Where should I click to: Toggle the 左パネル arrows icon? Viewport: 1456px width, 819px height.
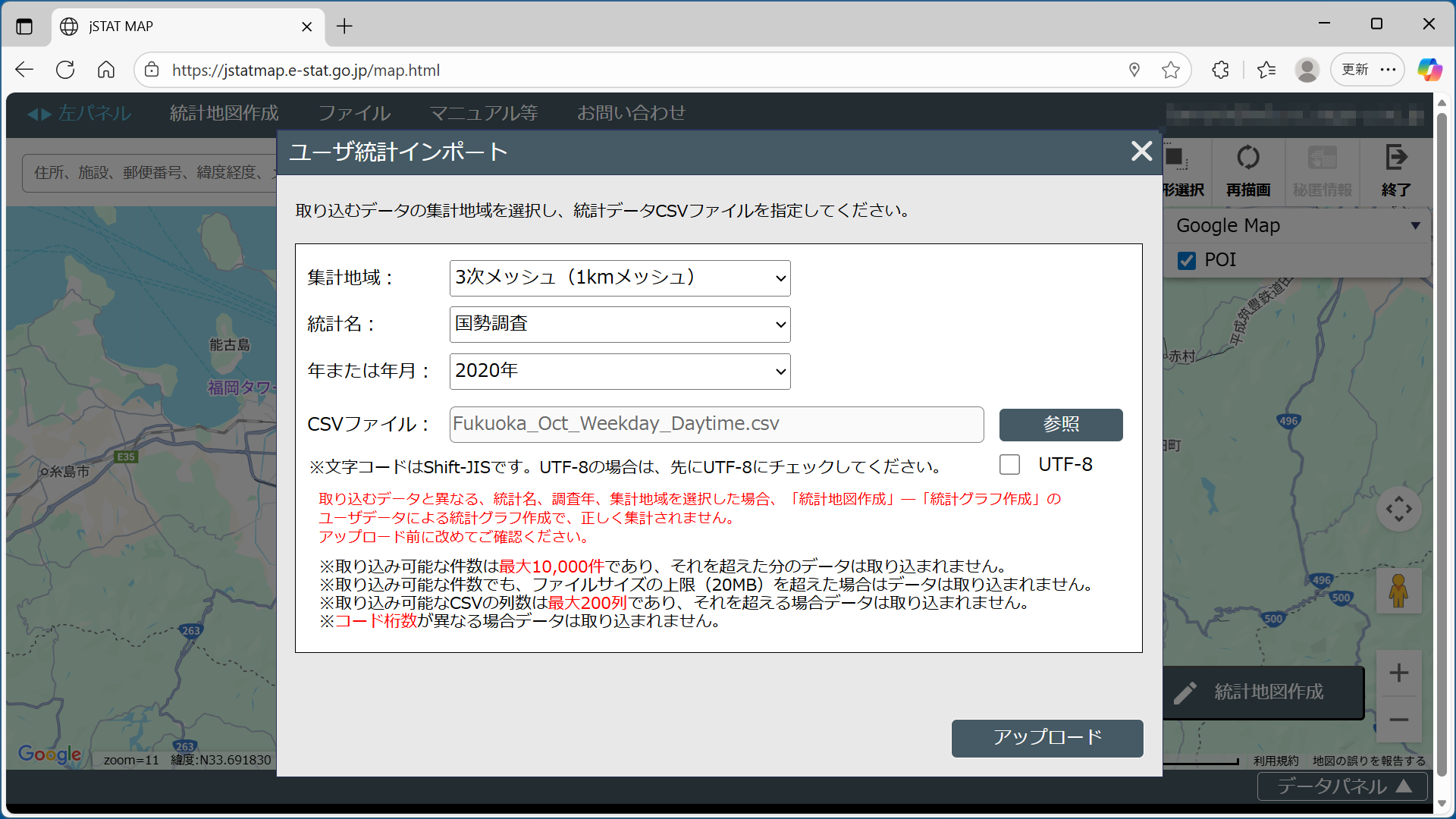(39, 114)
